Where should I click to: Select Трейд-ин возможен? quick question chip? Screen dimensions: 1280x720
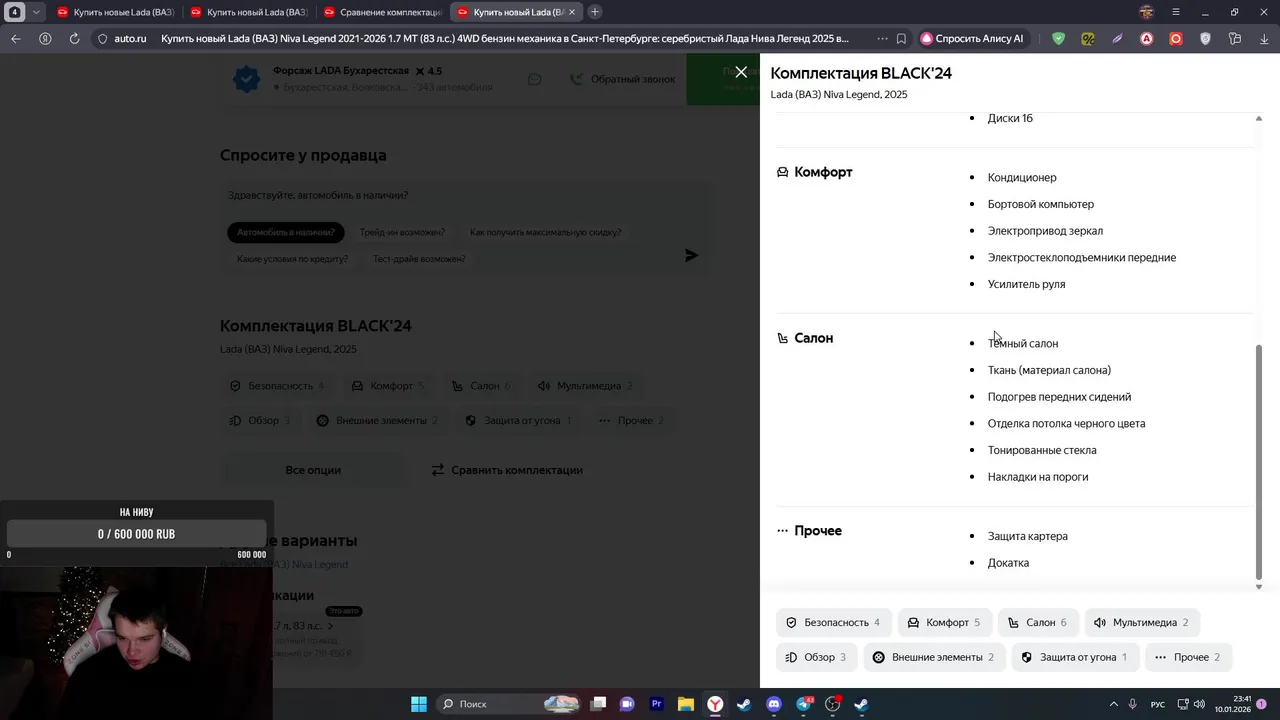[x=402, y=232]
